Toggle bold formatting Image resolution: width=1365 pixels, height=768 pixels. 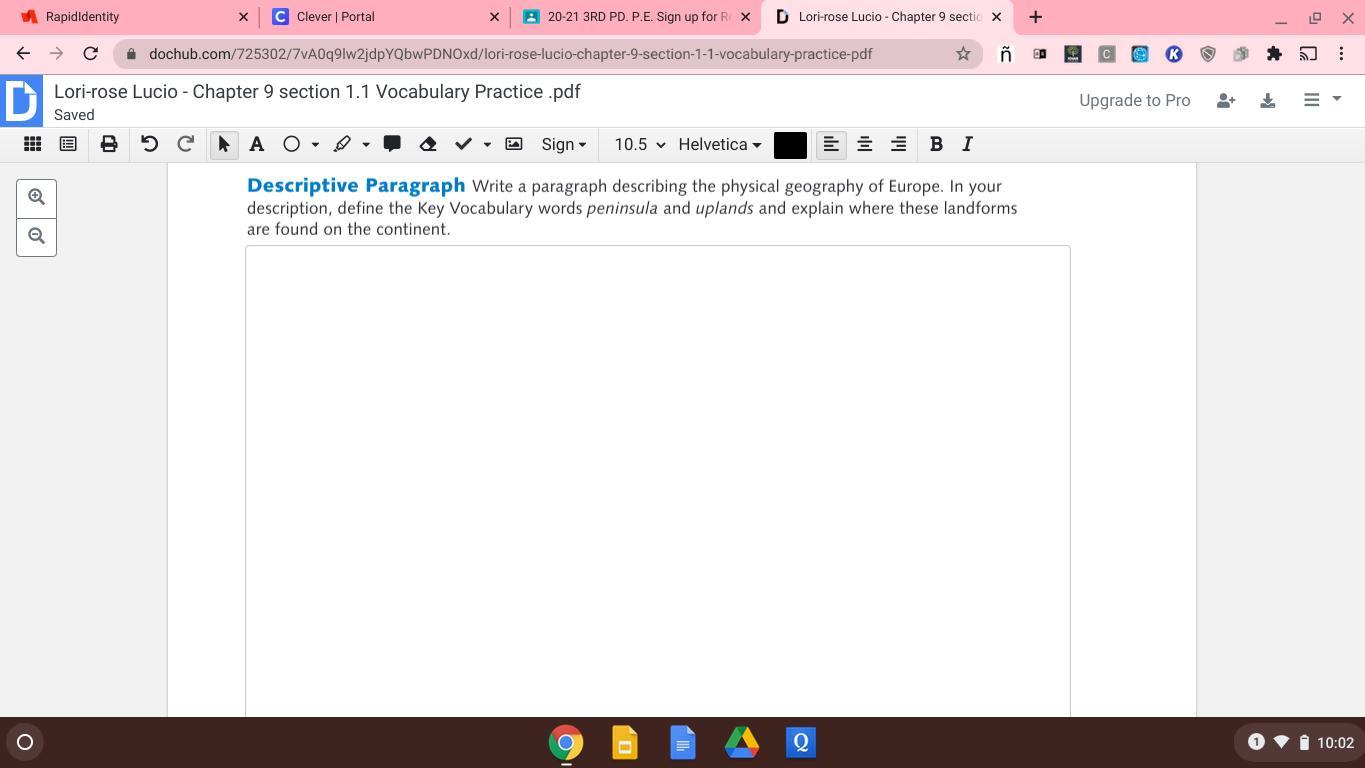pyautogui.click(x=936, y=144)
